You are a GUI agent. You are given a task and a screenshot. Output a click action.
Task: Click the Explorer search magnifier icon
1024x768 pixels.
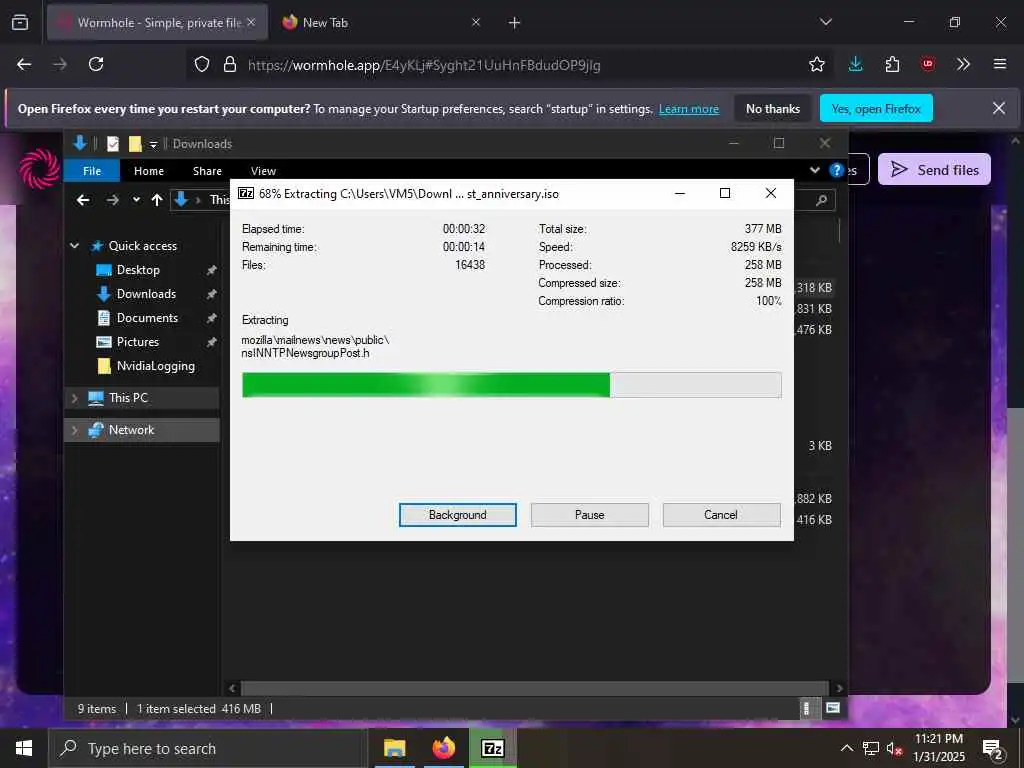822,200
